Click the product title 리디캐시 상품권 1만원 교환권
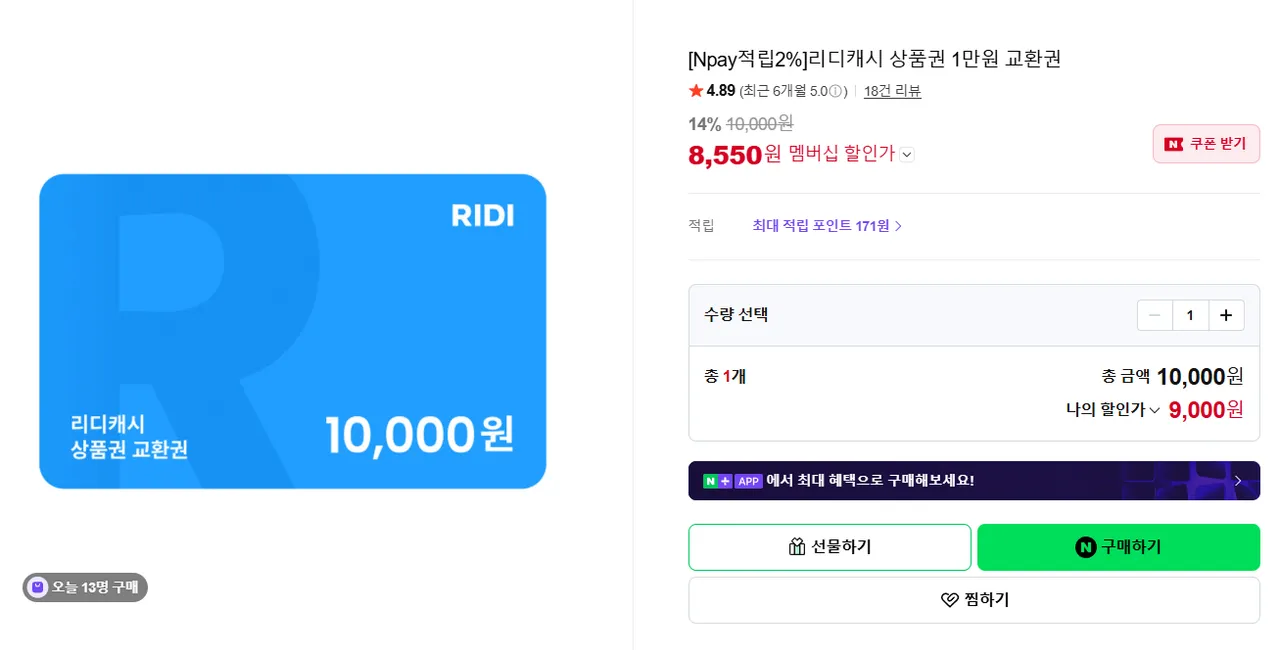The width and height of the screenshot is (1280, 650). coord(874,59)
